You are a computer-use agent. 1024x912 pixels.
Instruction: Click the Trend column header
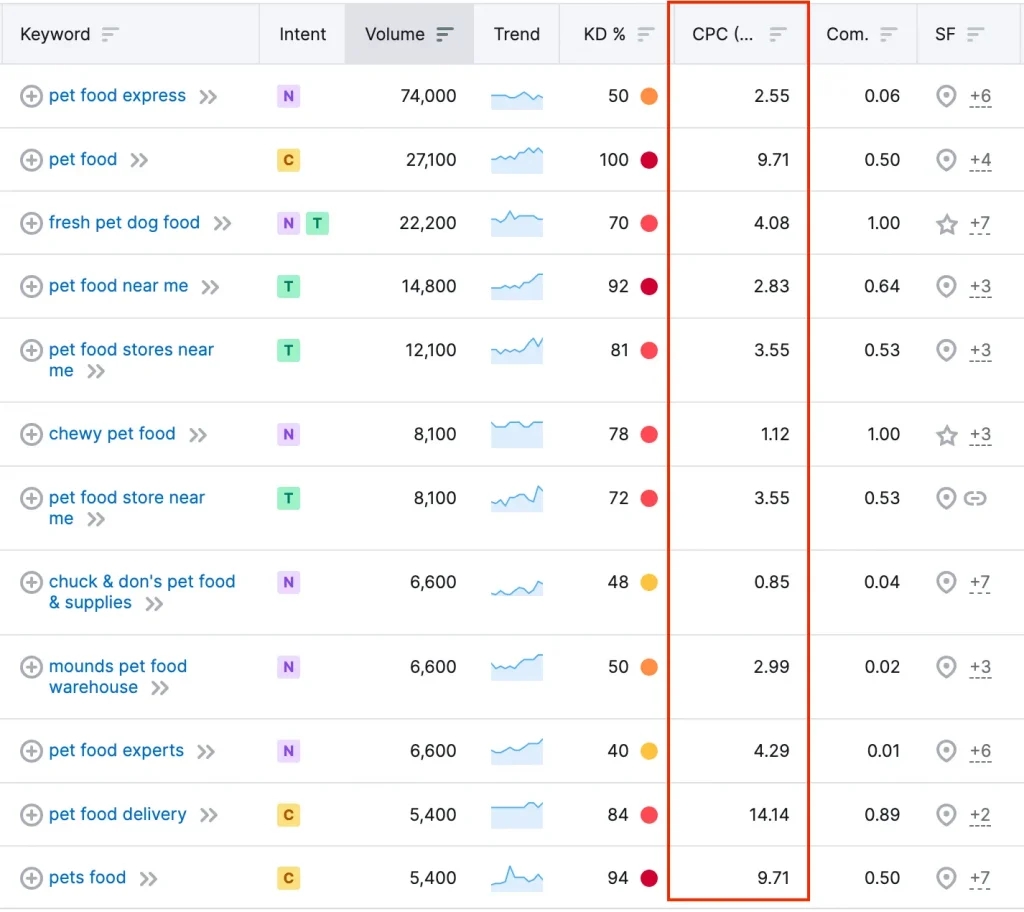point(517,34)
